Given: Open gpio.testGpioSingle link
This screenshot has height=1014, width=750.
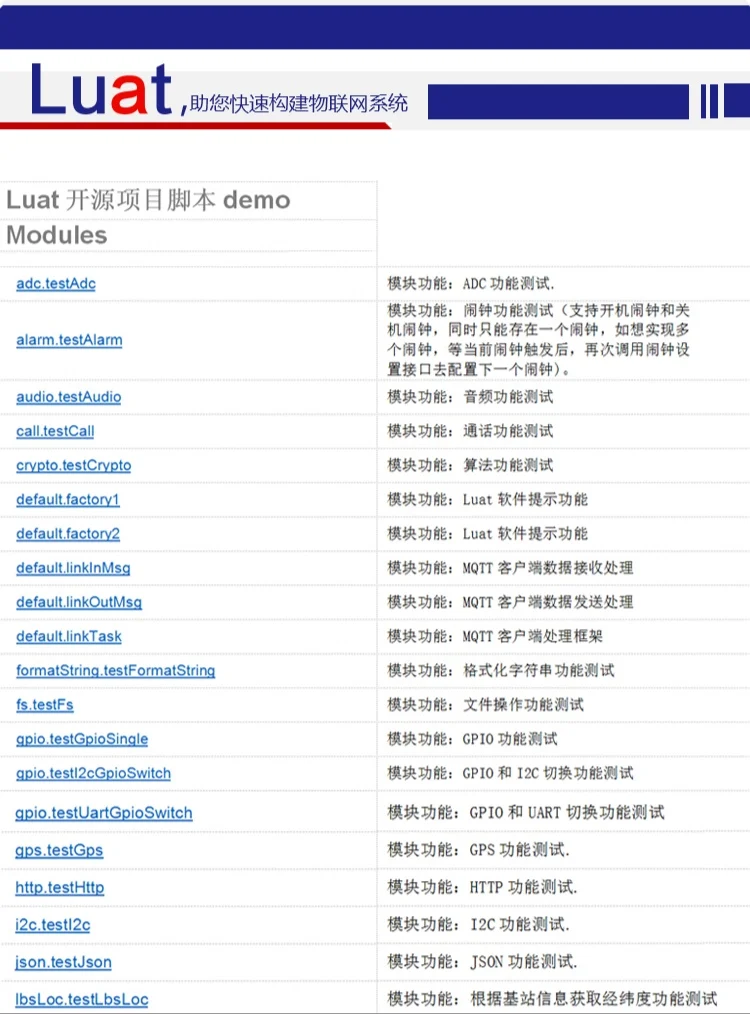Looking at the screenshot, I should [x=82, y=739].
